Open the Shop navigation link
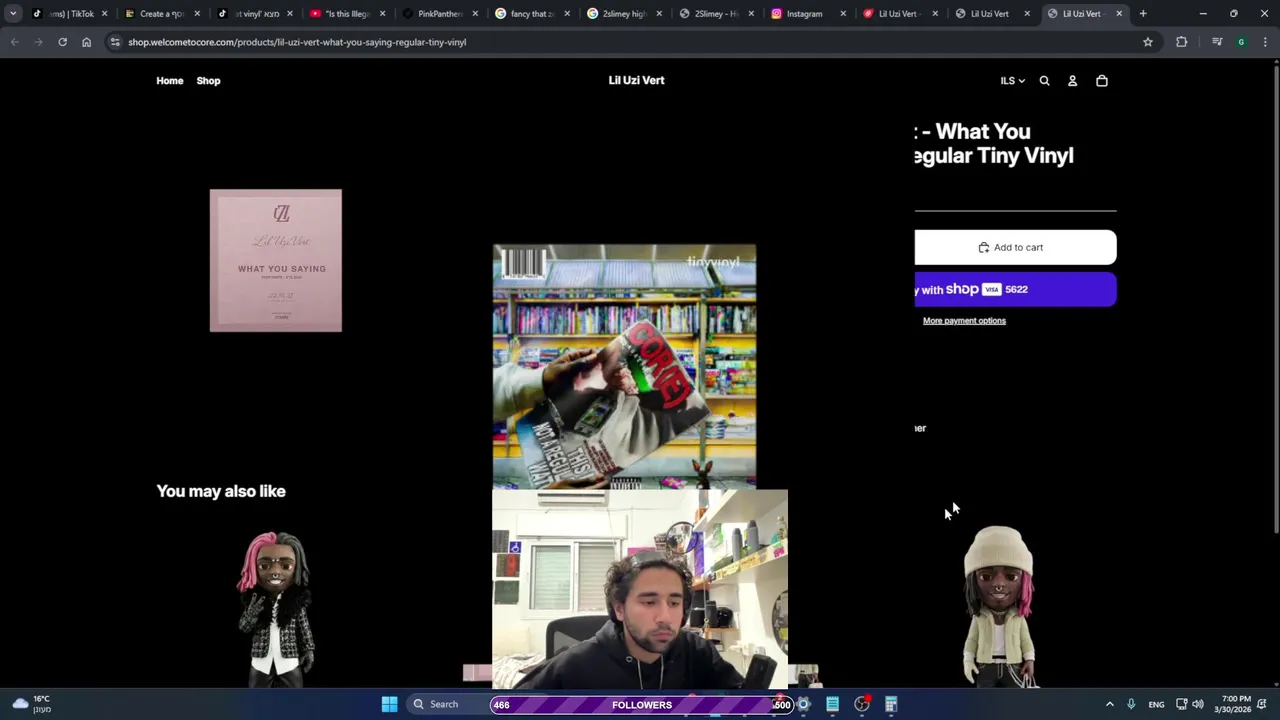The height and width of the screenshot is (720, 1280). (x=208, y=81)
